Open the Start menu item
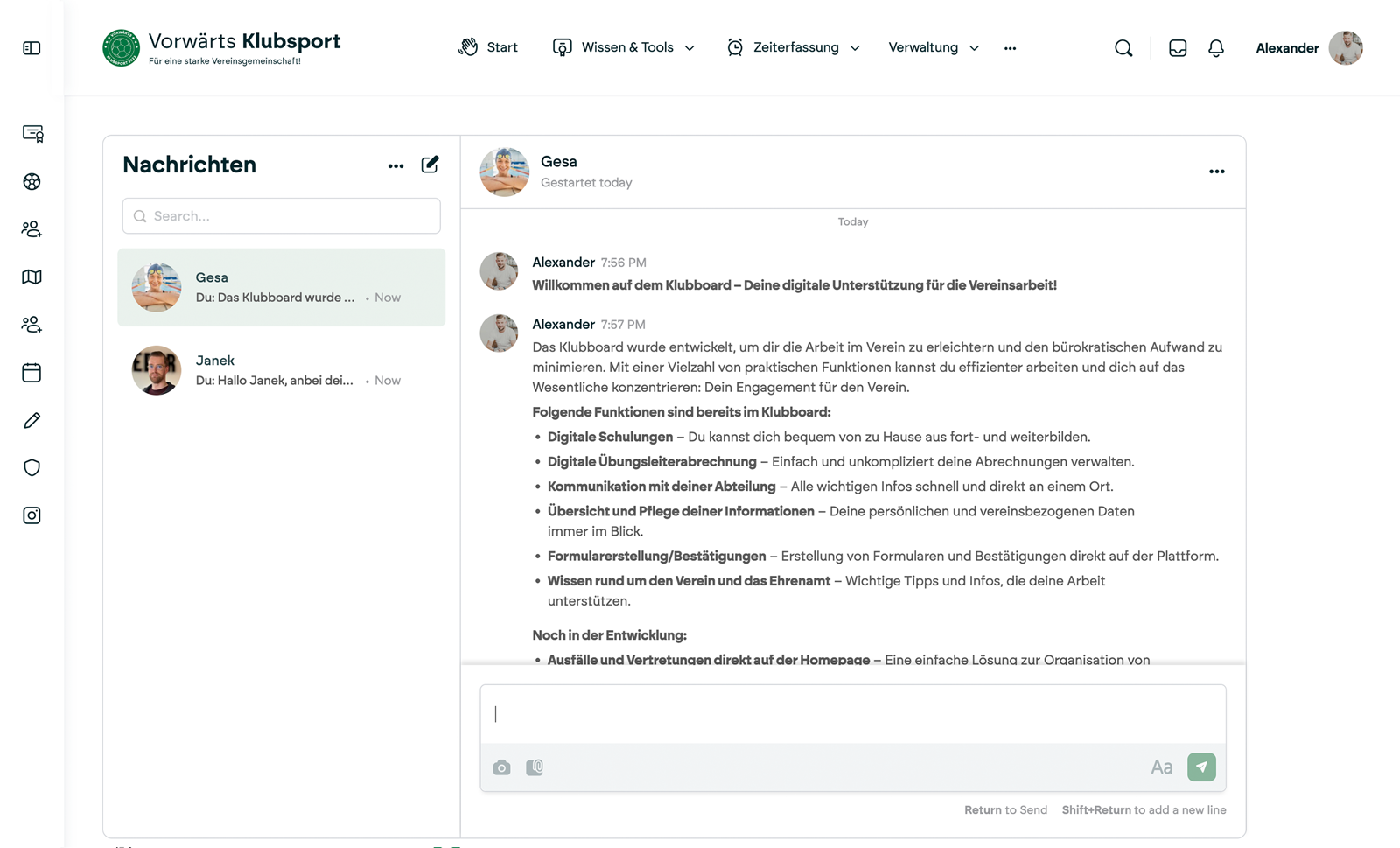The height and width of the screenshot is (848, 1400). 488,47
